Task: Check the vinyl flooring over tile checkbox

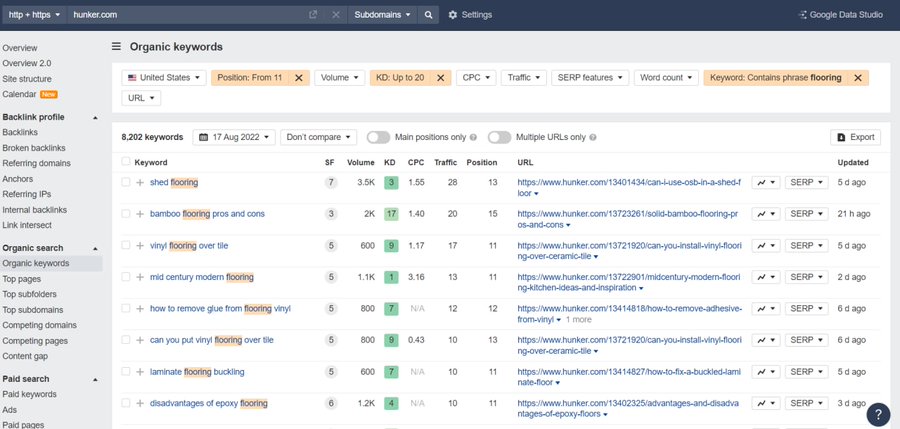Action: pyautogui.click(x=126, y=245)
